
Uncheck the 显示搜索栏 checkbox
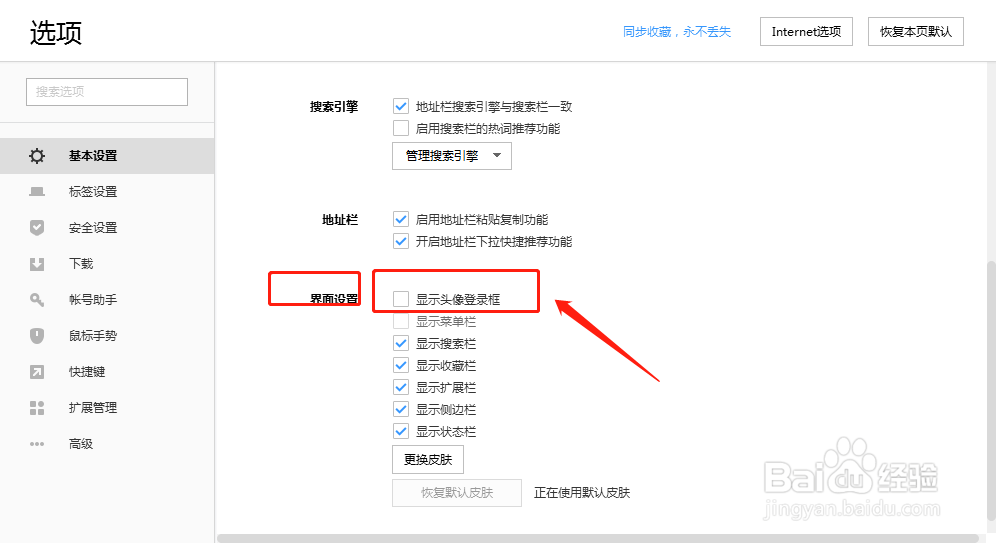[401, 344]
